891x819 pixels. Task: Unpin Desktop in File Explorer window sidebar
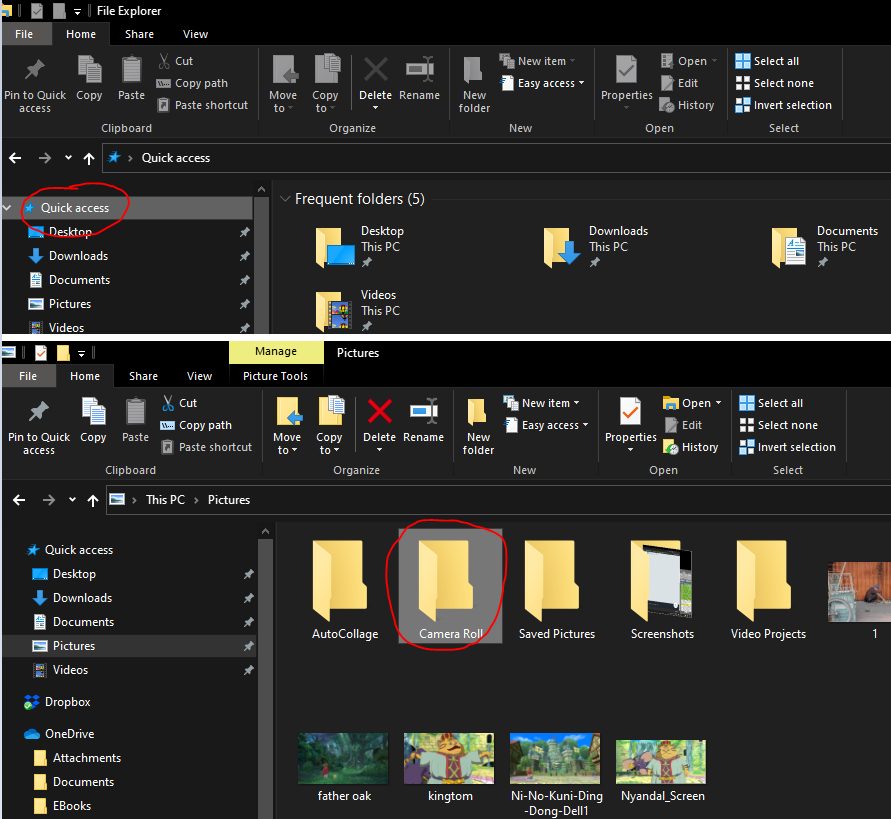click(x=244, y=232)
